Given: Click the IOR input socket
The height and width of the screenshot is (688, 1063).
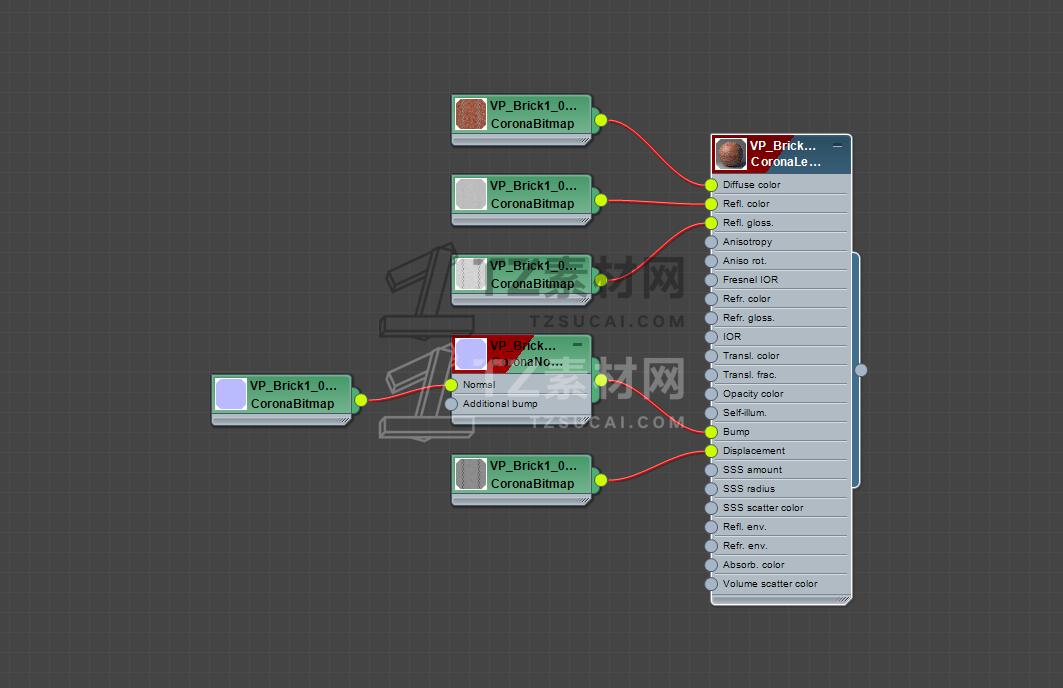Looking at the screenshot, I should click(711, 337).
